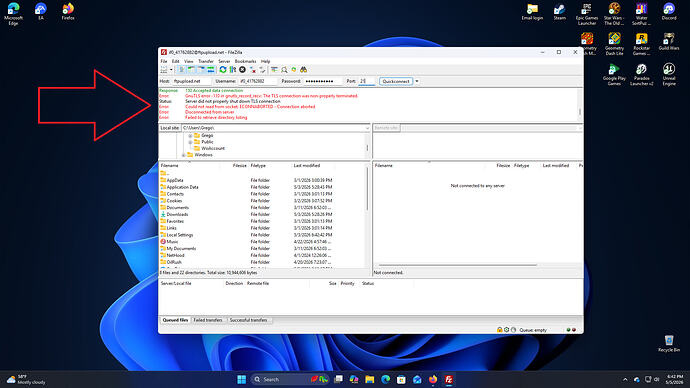Click the Username input field

(x=258, y=81)
